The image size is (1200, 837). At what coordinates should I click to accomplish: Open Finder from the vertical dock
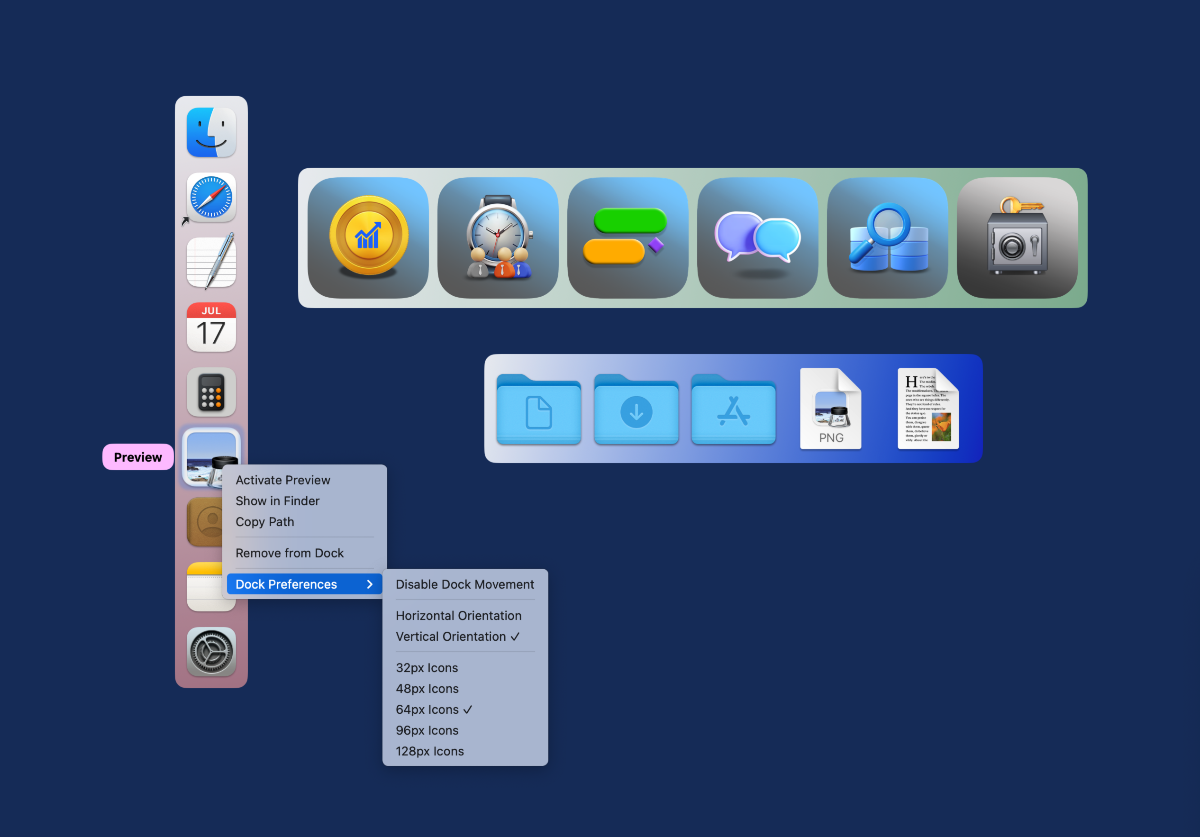click(211, 133)
